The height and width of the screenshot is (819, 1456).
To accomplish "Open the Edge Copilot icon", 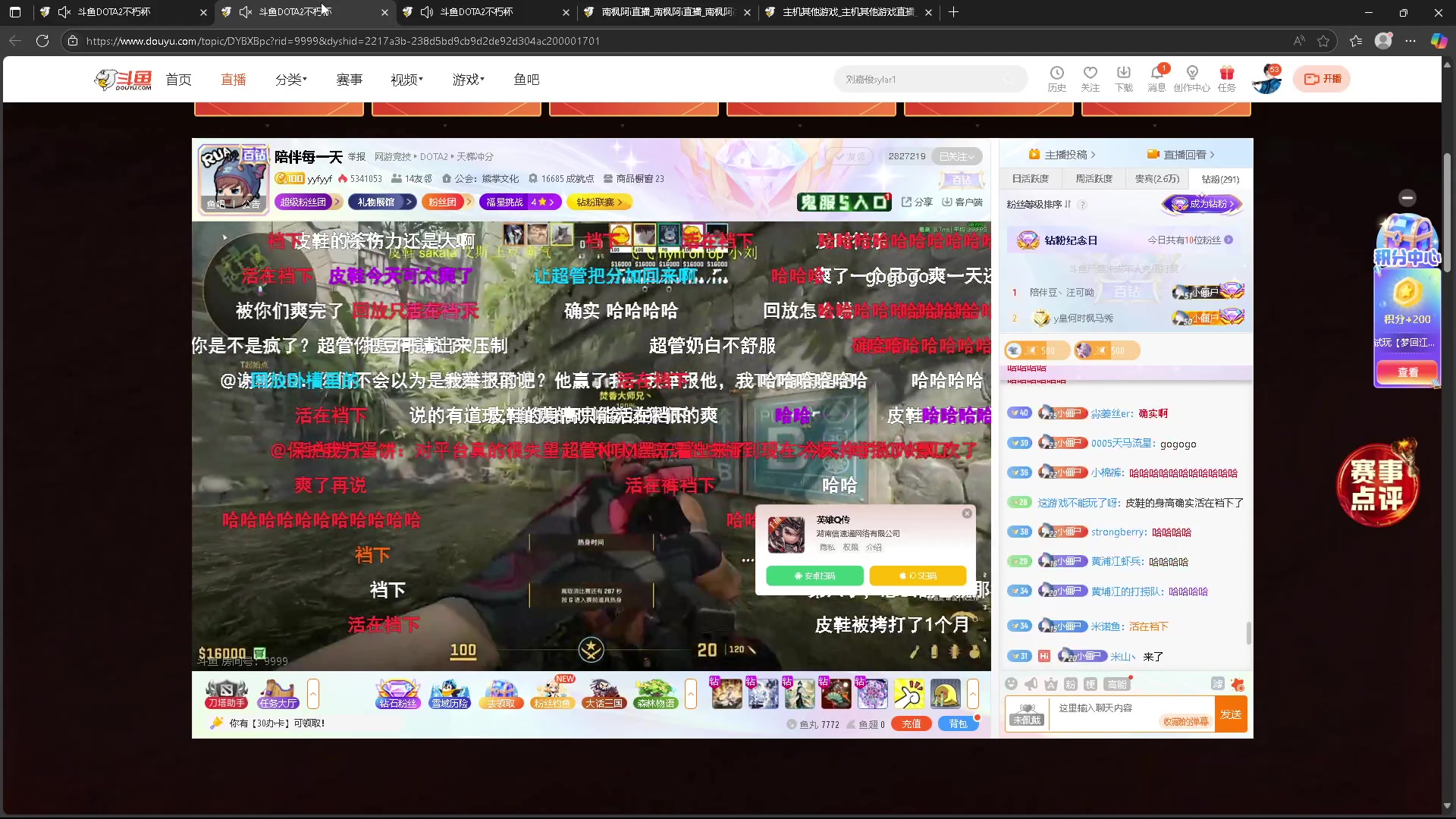I will 1439,41.
